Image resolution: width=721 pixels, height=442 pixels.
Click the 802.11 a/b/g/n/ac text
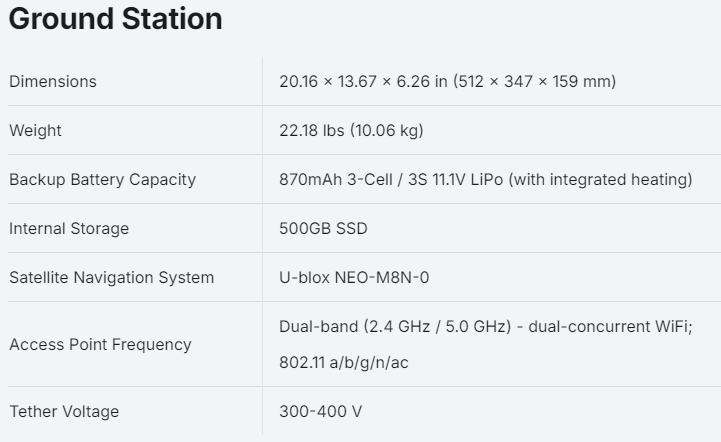pyautogui.click(x=343, y=362)
